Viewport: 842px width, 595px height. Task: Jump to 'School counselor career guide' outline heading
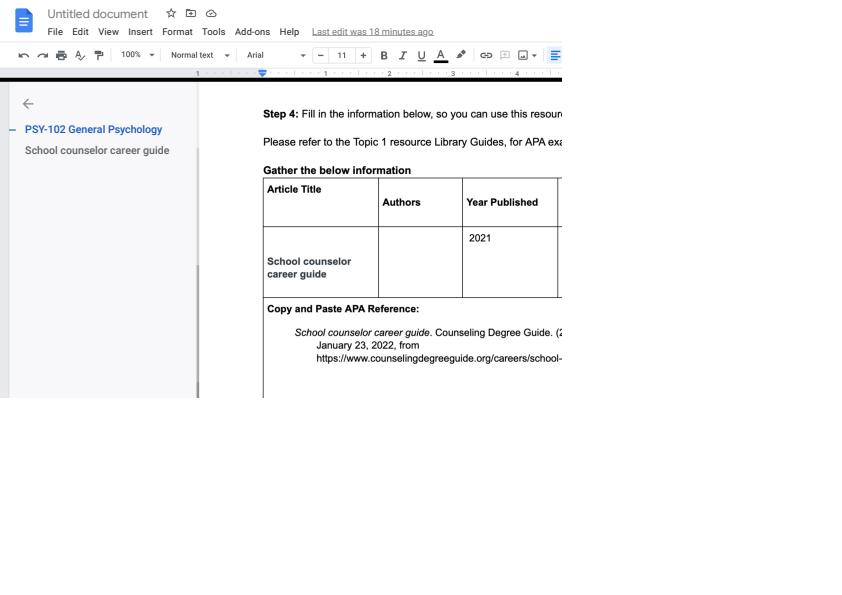(97, 151)
